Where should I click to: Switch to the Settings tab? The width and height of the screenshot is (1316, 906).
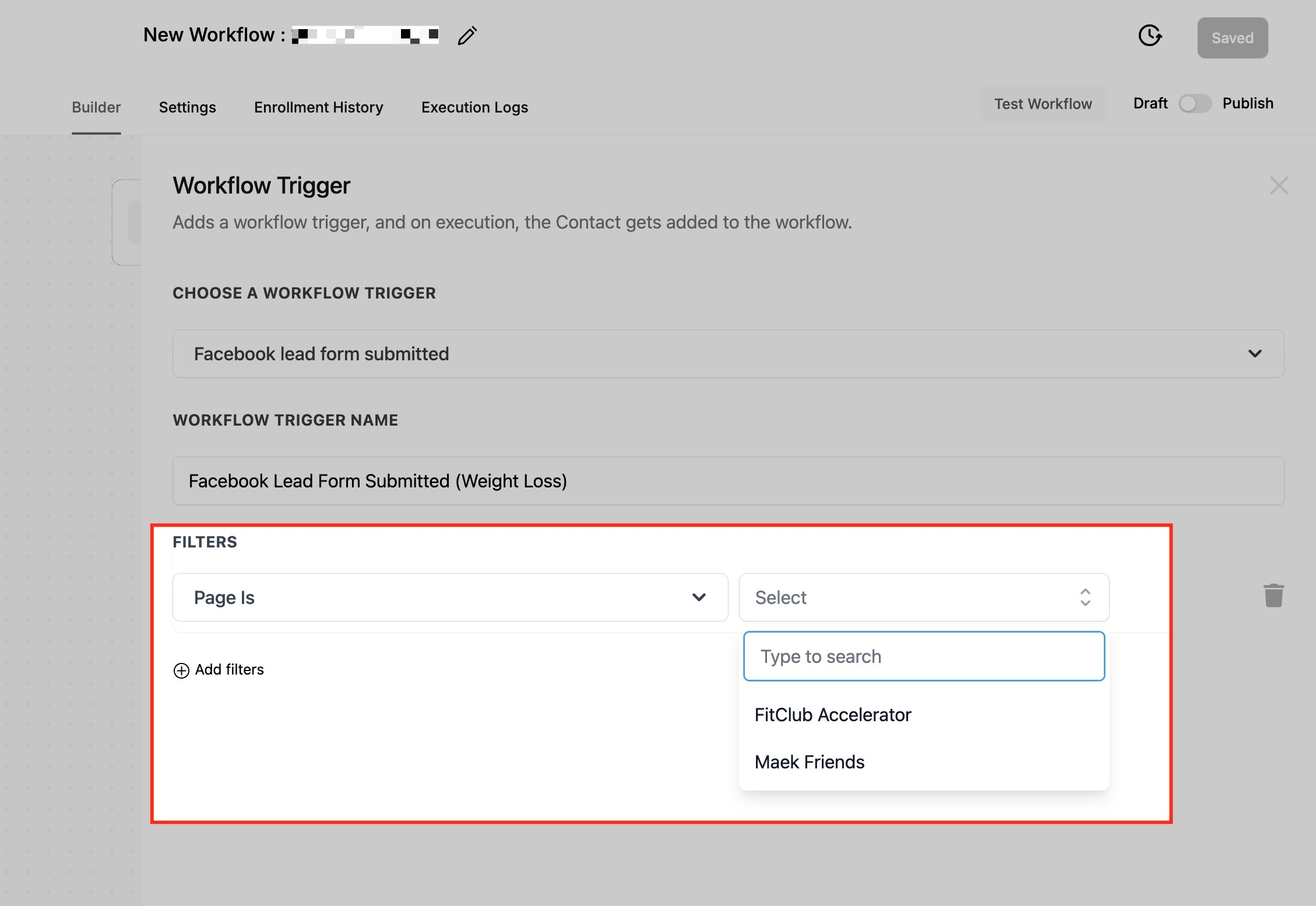click(x=187, y=107)
